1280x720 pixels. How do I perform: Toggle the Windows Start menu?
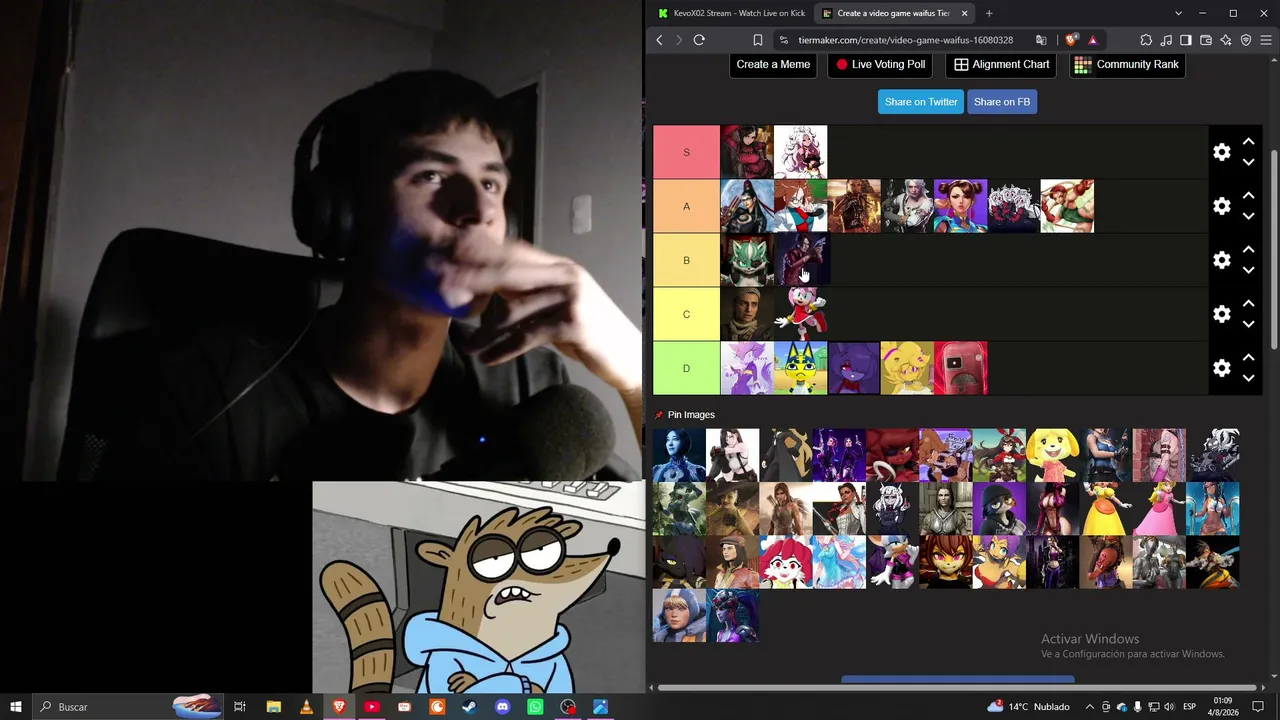coord(16,707)
